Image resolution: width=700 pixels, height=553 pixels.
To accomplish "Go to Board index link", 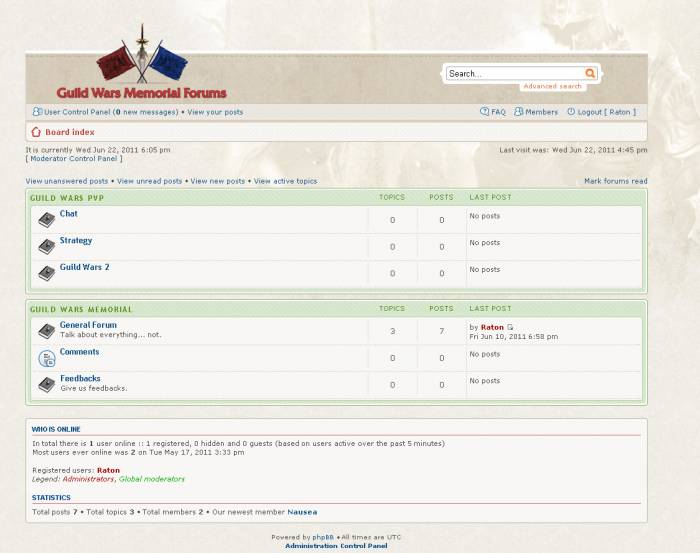I will [x=70, y=132].
